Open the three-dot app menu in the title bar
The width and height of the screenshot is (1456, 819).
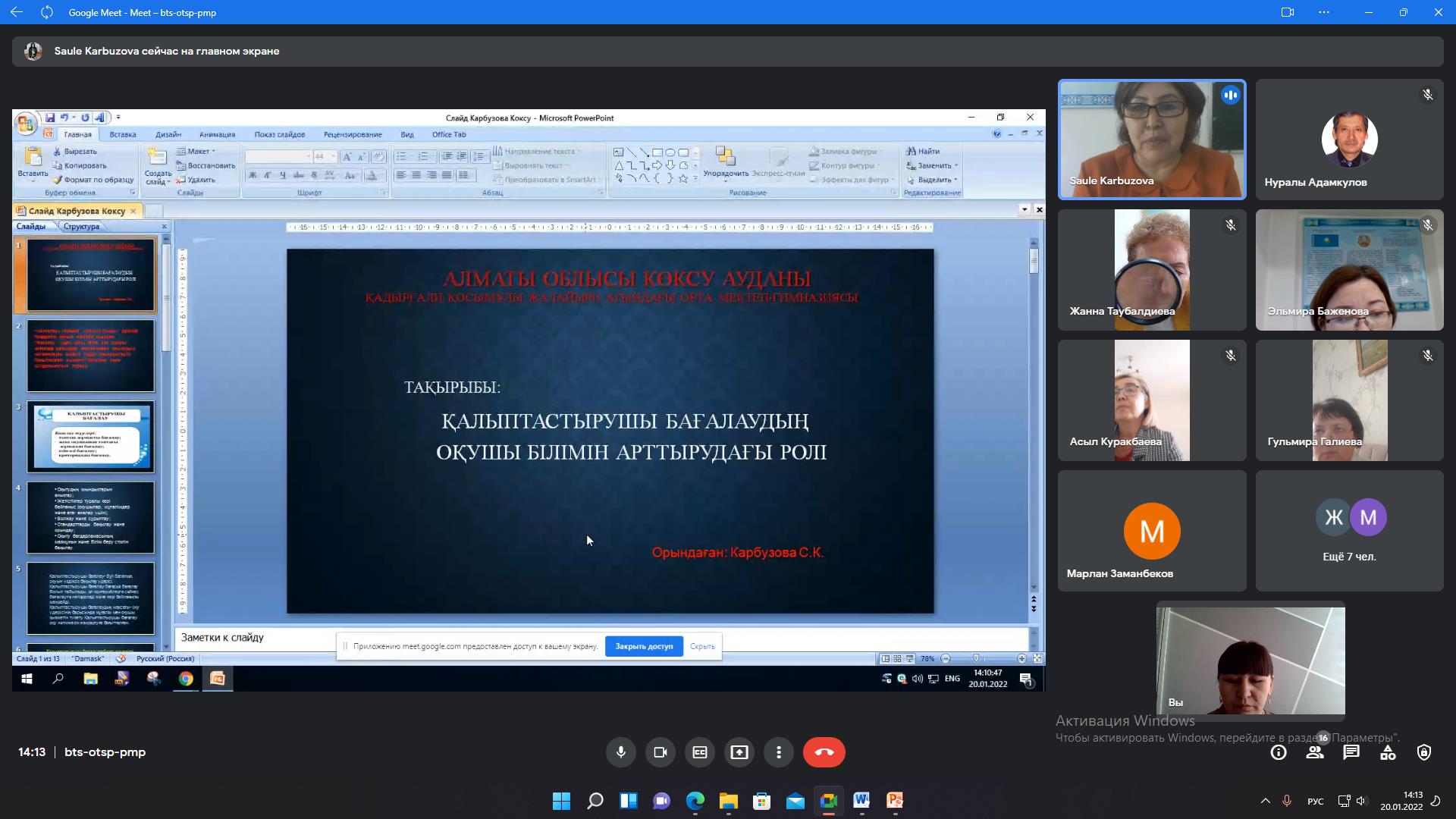(1324, 12)
